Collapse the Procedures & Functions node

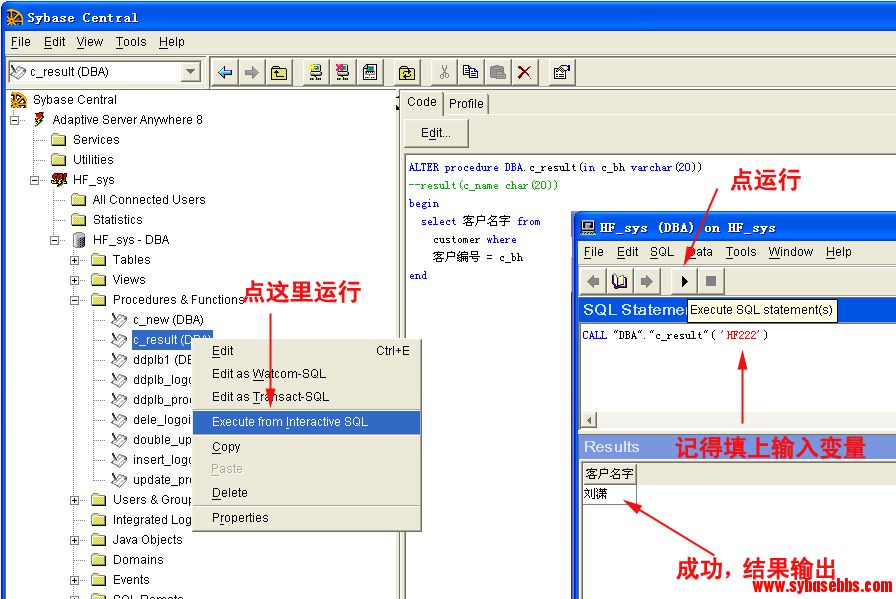[75, 300]
